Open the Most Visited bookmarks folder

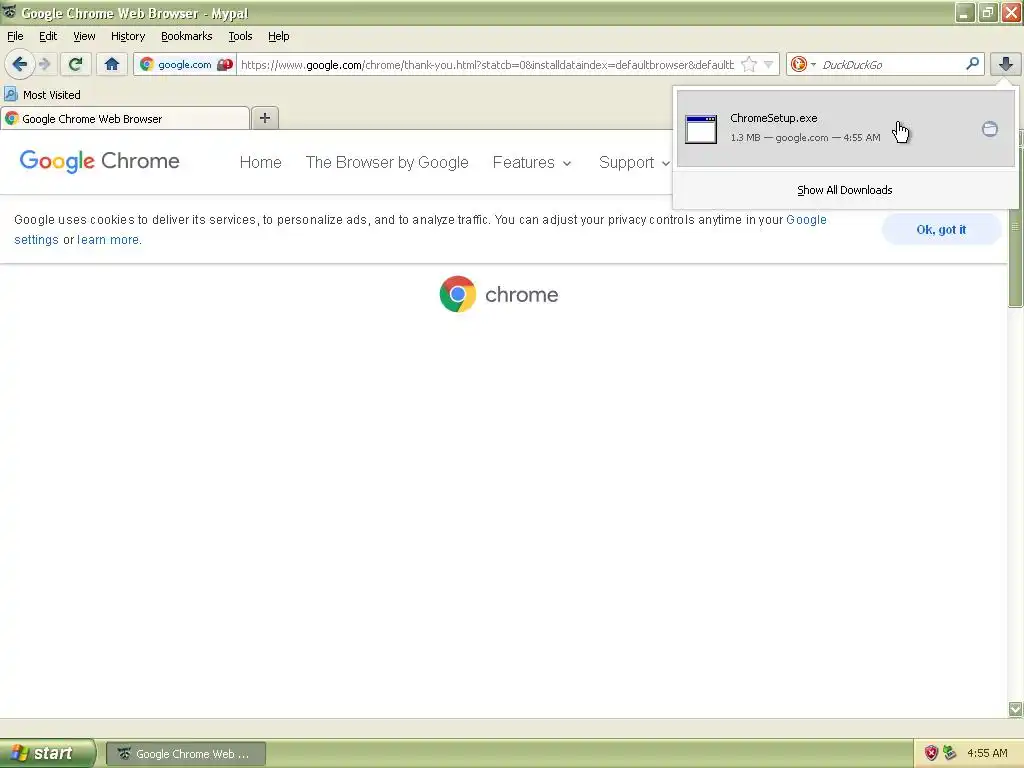pyautogui.click(x=42, y=95)
